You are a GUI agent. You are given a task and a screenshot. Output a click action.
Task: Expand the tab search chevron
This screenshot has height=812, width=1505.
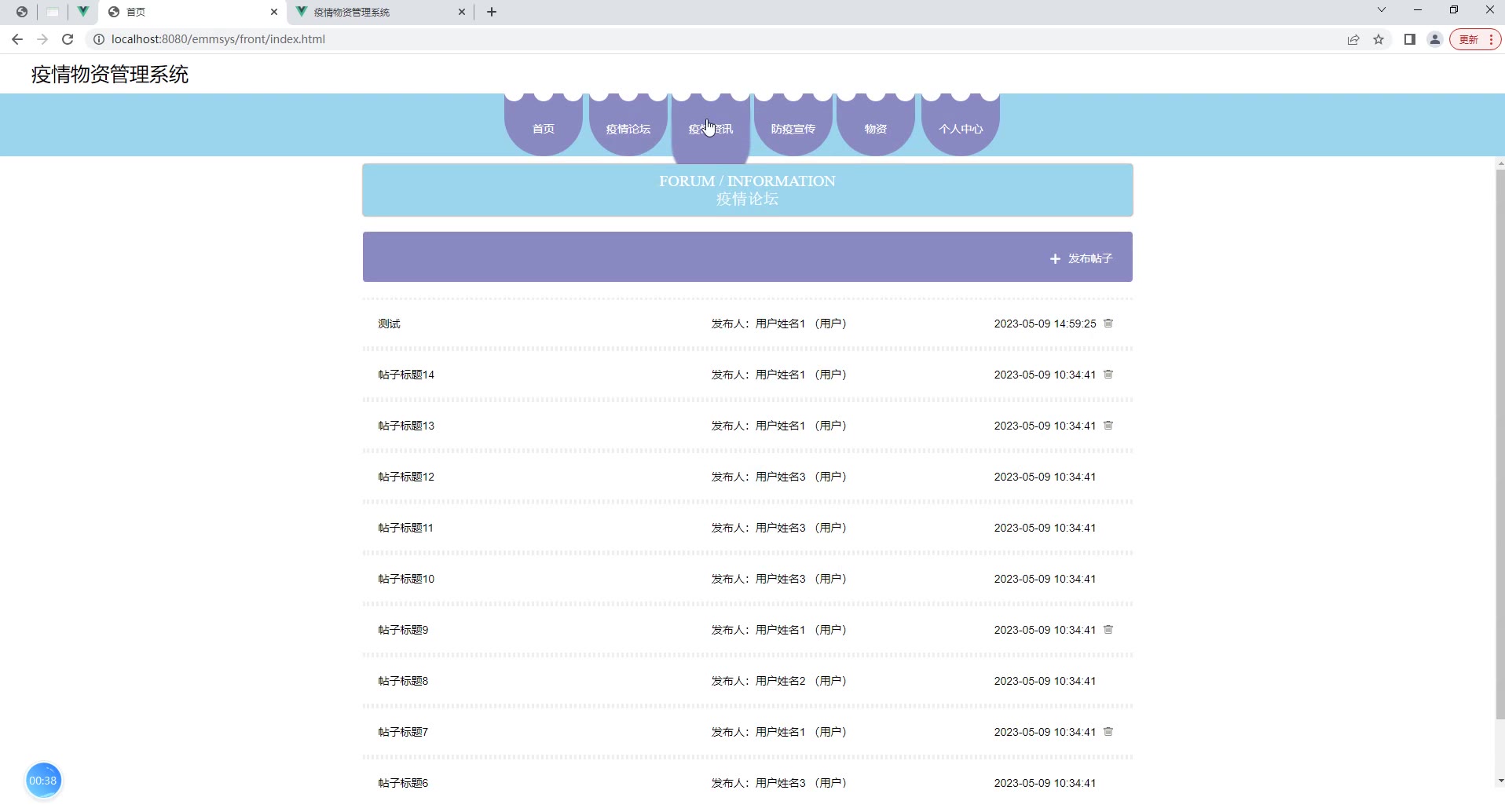click(1381, 10)
